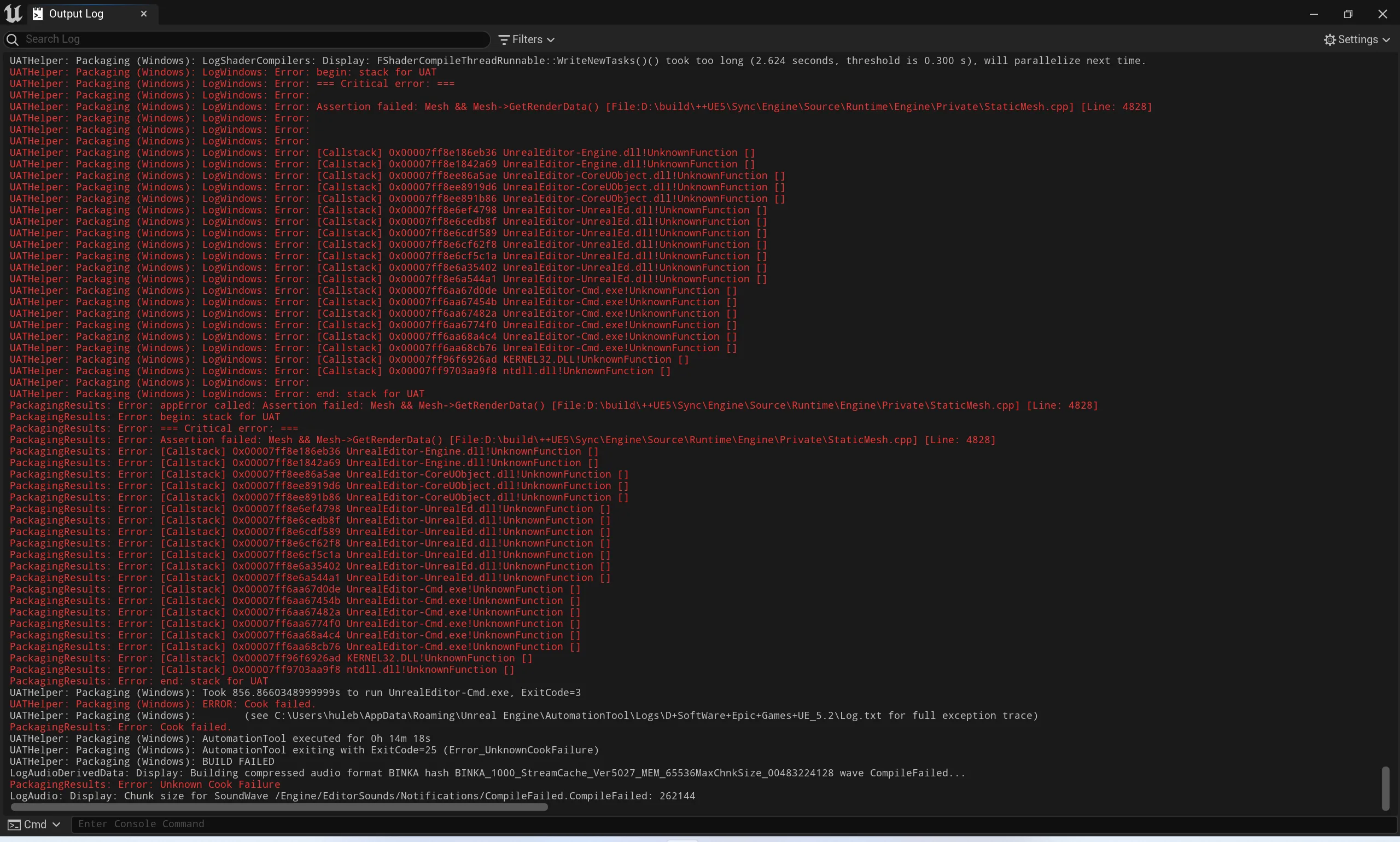The height and width of the screenshot is (842, 1400).
Task: Select the UATHelper '=== Critical error: ===' line
Action: (232, 83)
